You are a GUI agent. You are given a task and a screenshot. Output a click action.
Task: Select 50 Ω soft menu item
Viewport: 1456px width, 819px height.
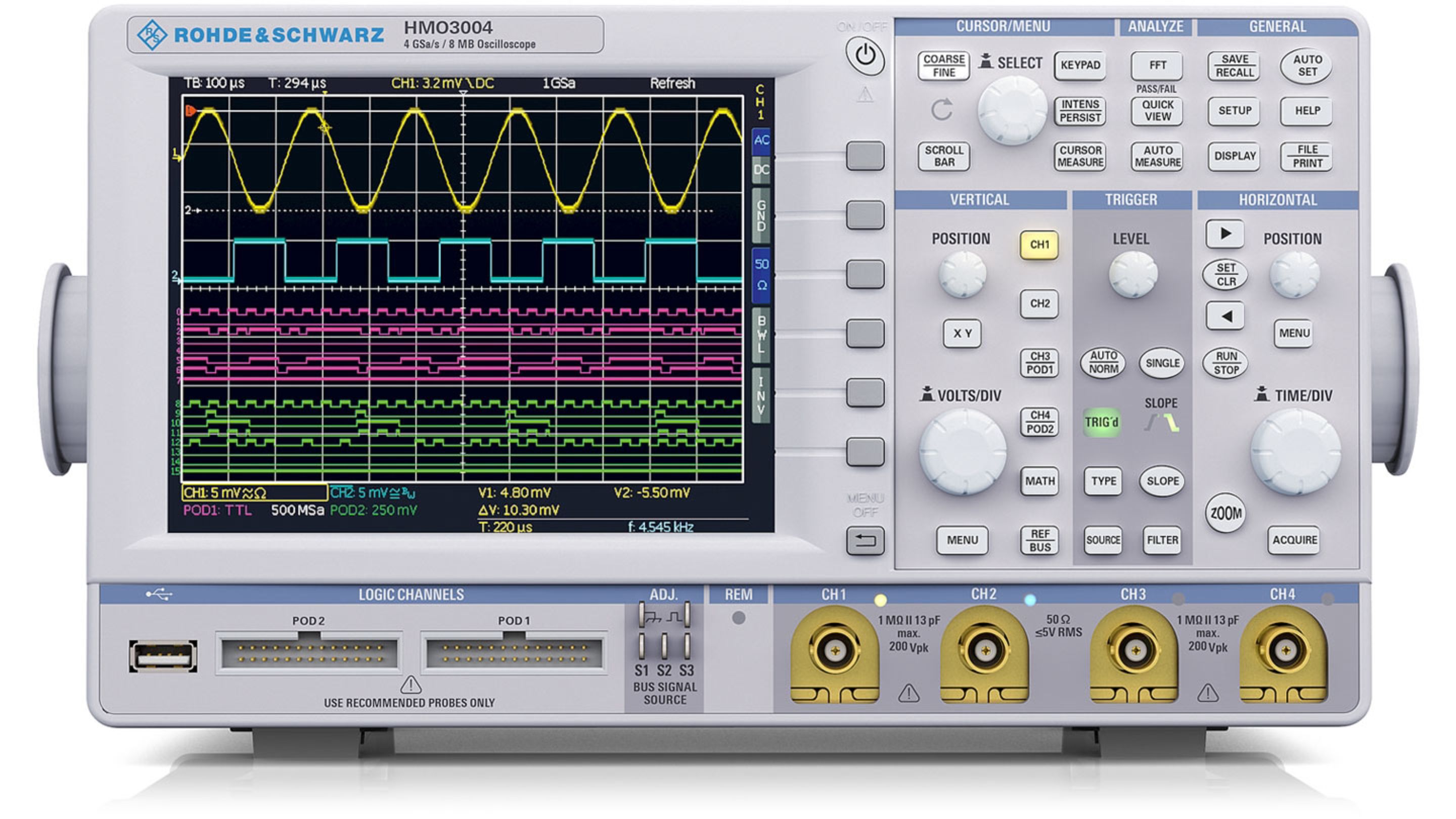click(761, 275)
